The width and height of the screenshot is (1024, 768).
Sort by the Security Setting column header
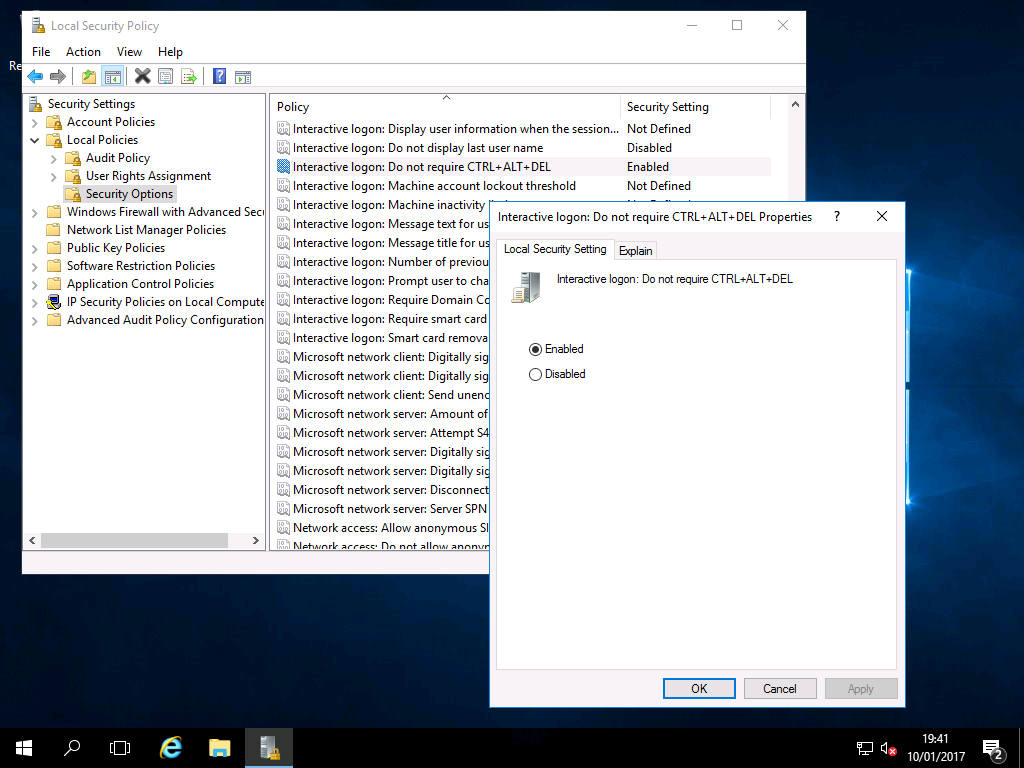[x=695, y=106]
